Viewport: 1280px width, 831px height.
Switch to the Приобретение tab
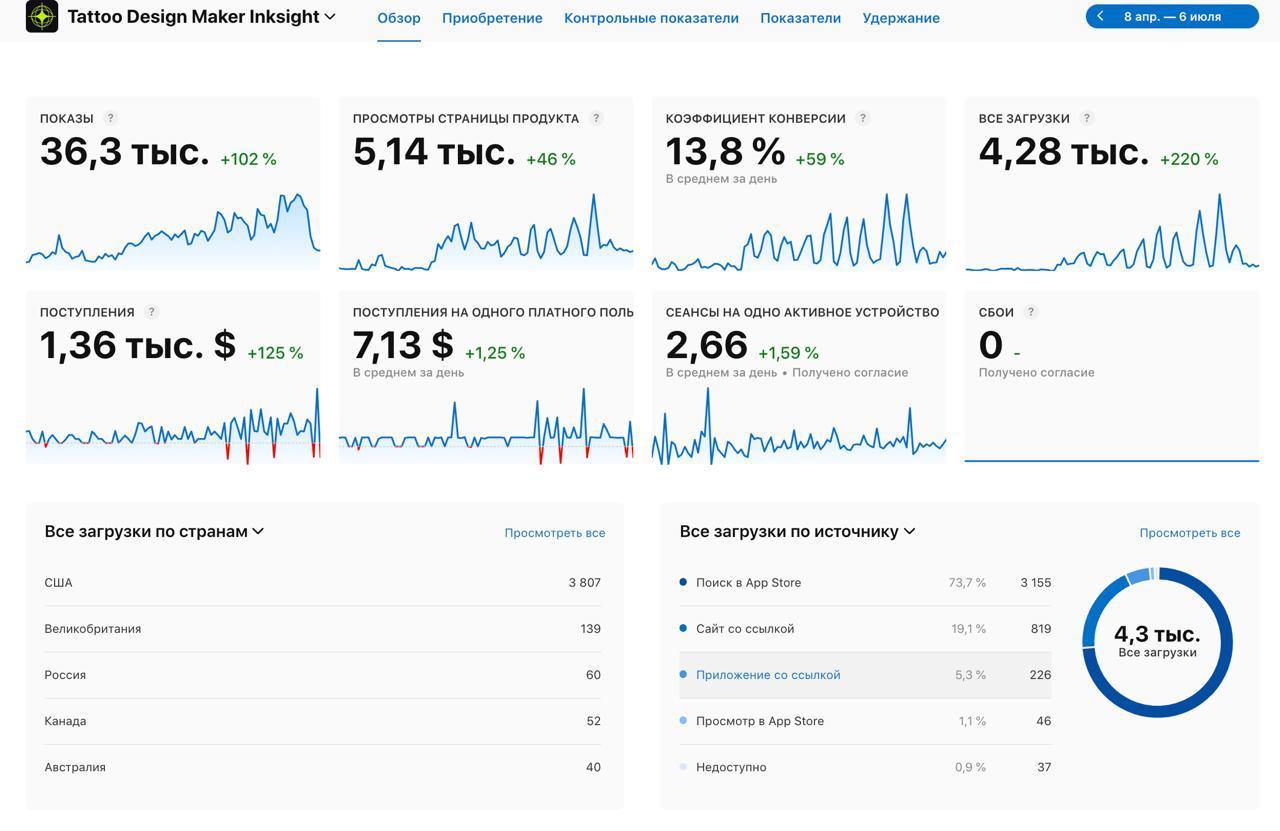tap(491, 17)
